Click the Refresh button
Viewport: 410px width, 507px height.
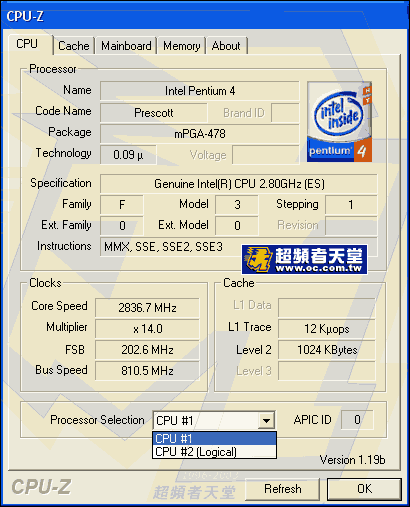pos(283,489)
